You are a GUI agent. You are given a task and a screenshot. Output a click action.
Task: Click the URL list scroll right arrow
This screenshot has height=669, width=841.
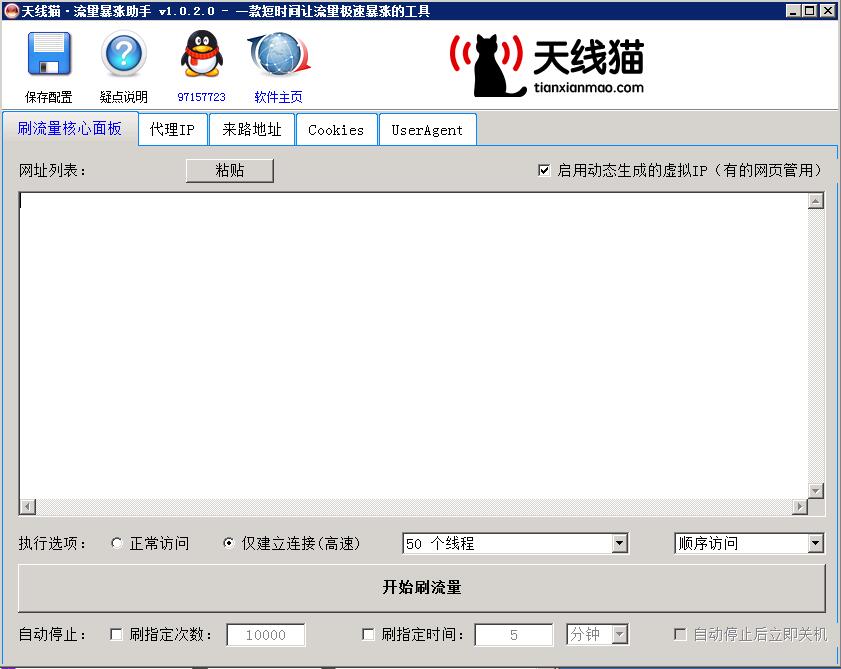click(800, 506)
